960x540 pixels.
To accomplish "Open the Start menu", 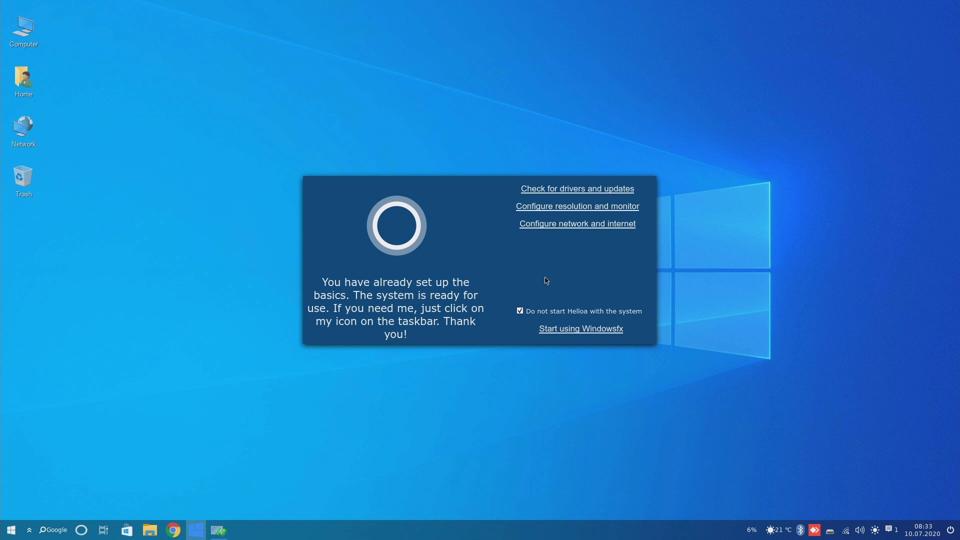I will [x=11, y=530].
